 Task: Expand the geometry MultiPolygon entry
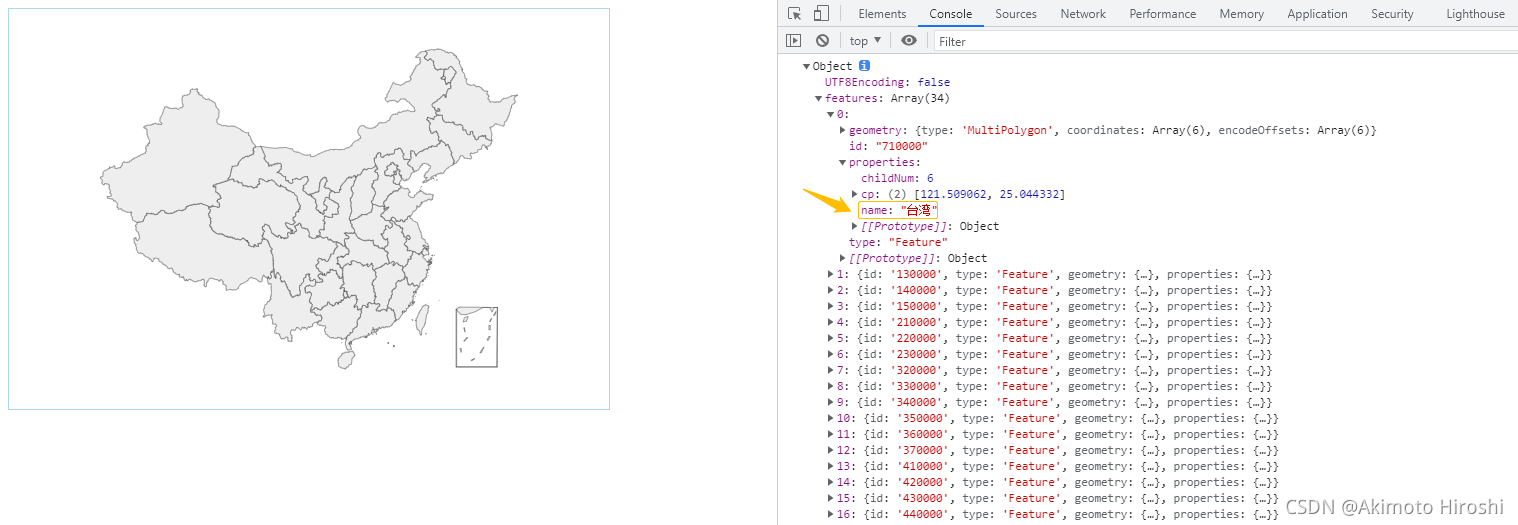pyautogui.click(x=843, y=130)
